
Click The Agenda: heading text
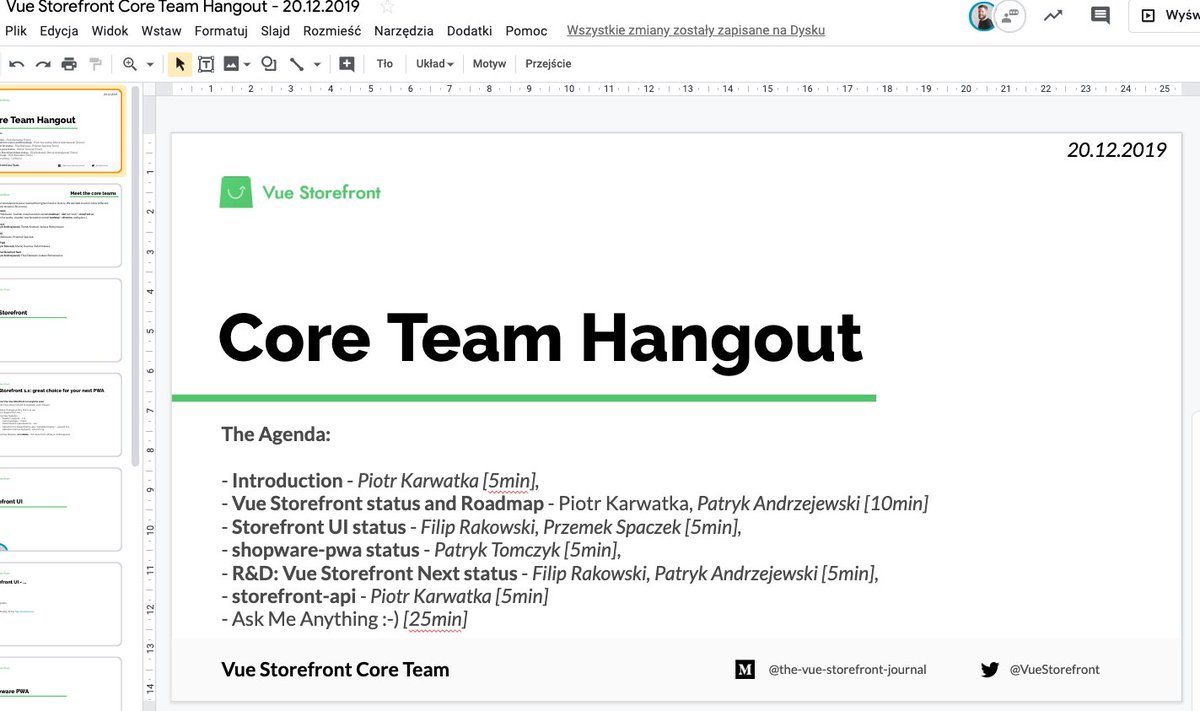coord(276,435)
